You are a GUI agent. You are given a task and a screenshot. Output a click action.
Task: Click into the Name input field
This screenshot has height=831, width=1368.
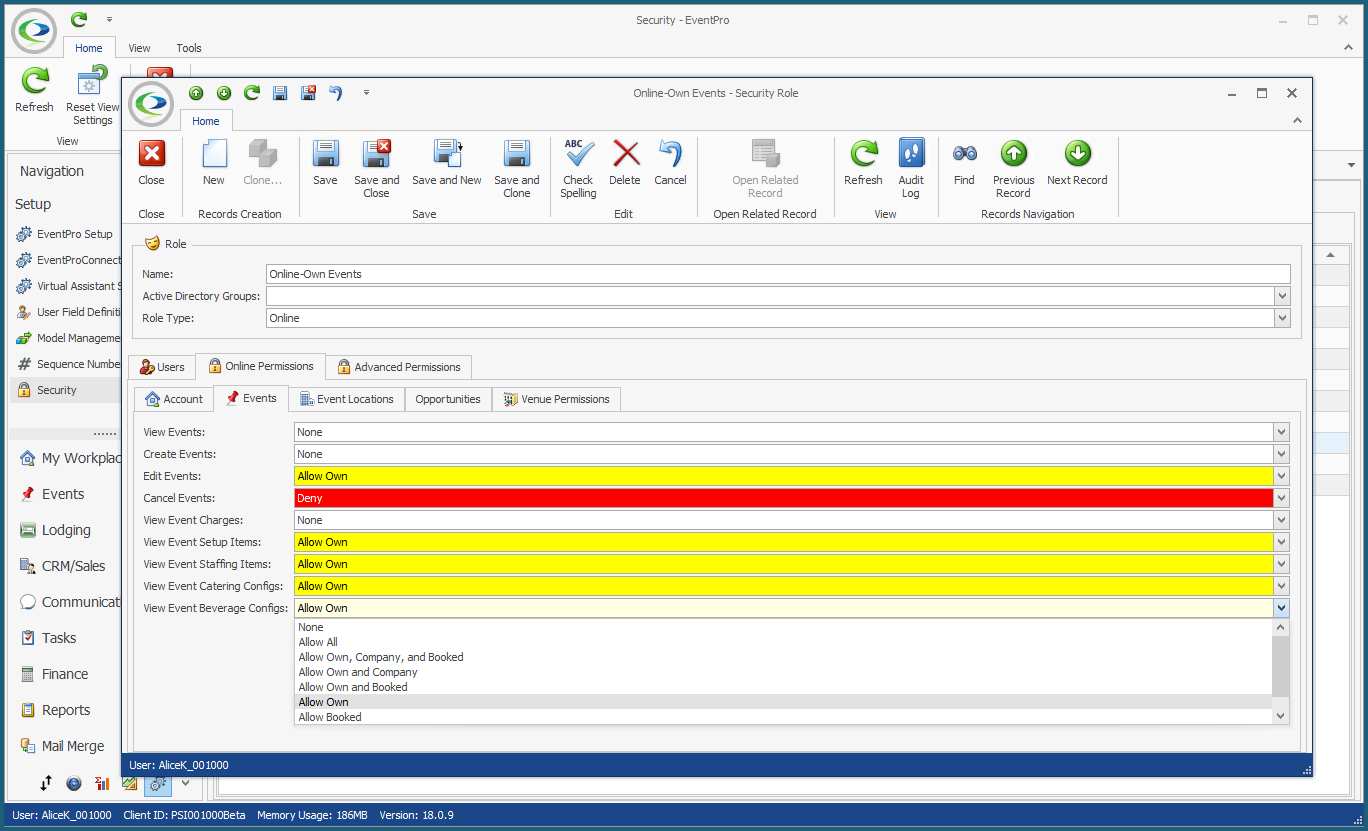click(x=778, y=274)
